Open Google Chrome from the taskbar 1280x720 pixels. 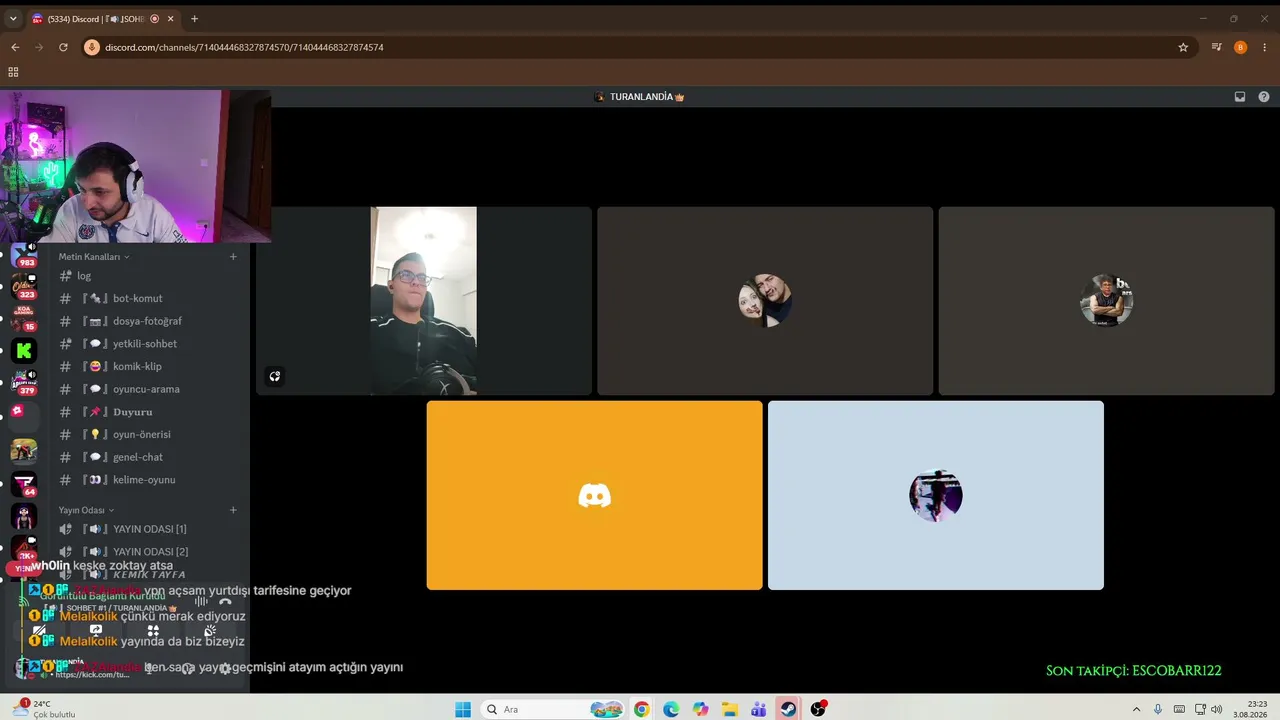[641, 709]
